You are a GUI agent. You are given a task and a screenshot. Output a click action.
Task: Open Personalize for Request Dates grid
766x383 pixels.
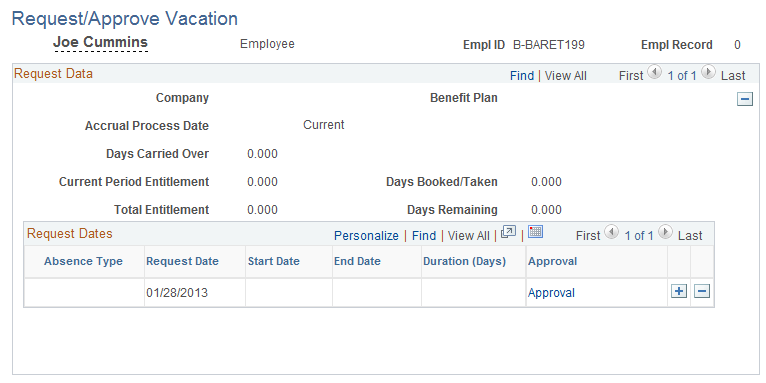pos(366,235)
